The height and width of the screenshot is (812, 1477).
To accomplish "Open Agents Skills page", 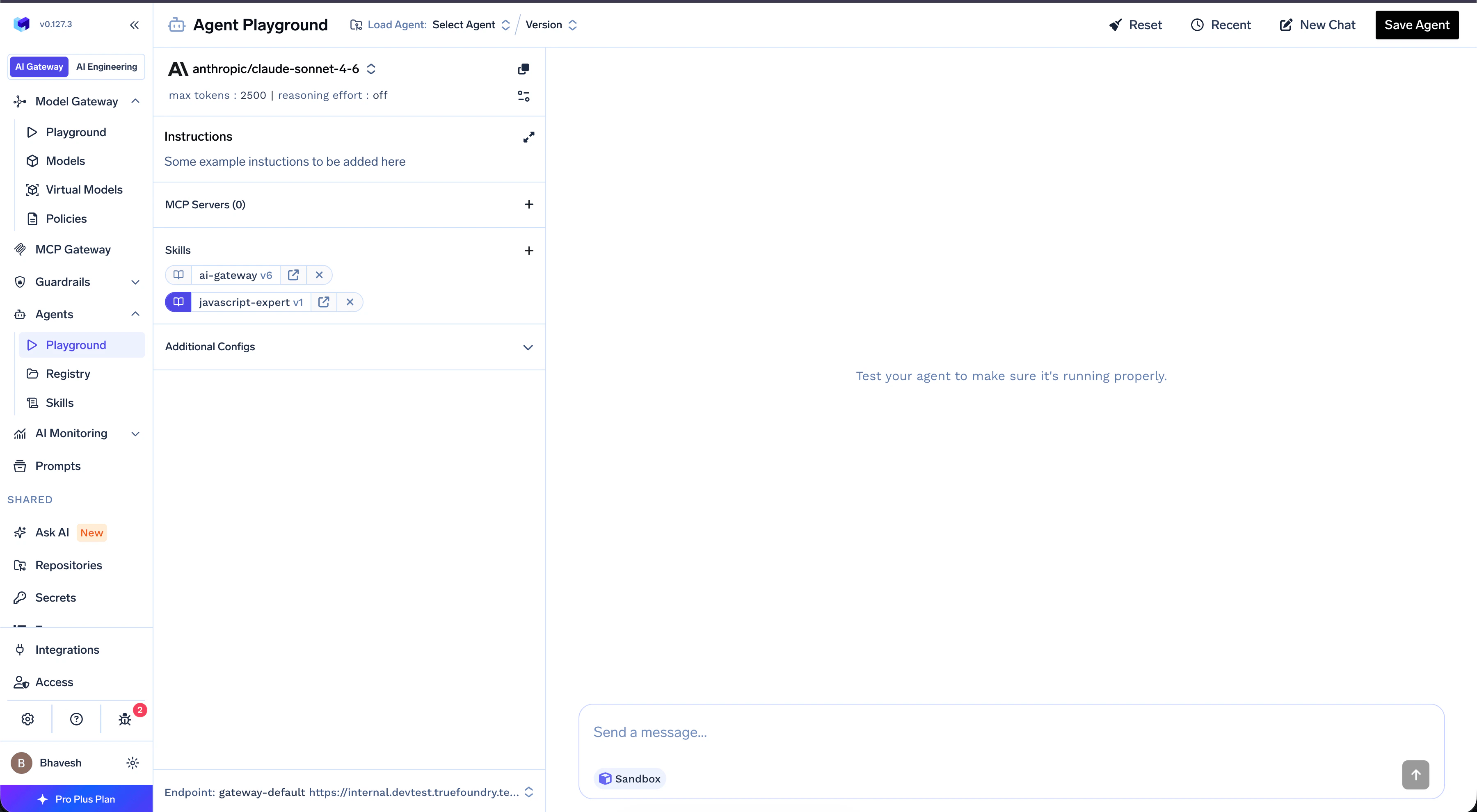I will 82,403.
